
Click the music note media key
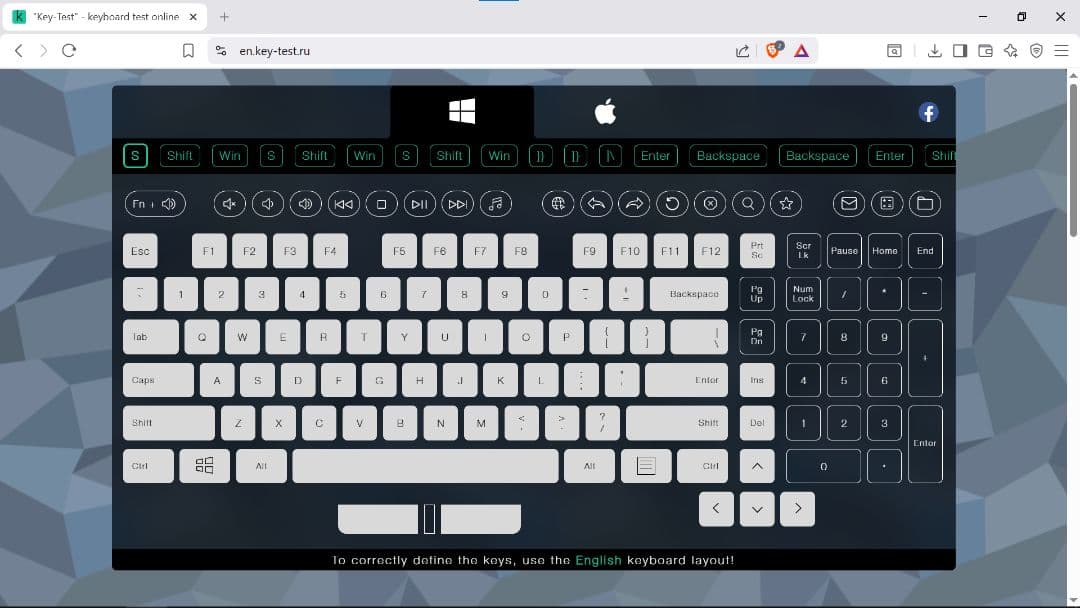[495, 204]
